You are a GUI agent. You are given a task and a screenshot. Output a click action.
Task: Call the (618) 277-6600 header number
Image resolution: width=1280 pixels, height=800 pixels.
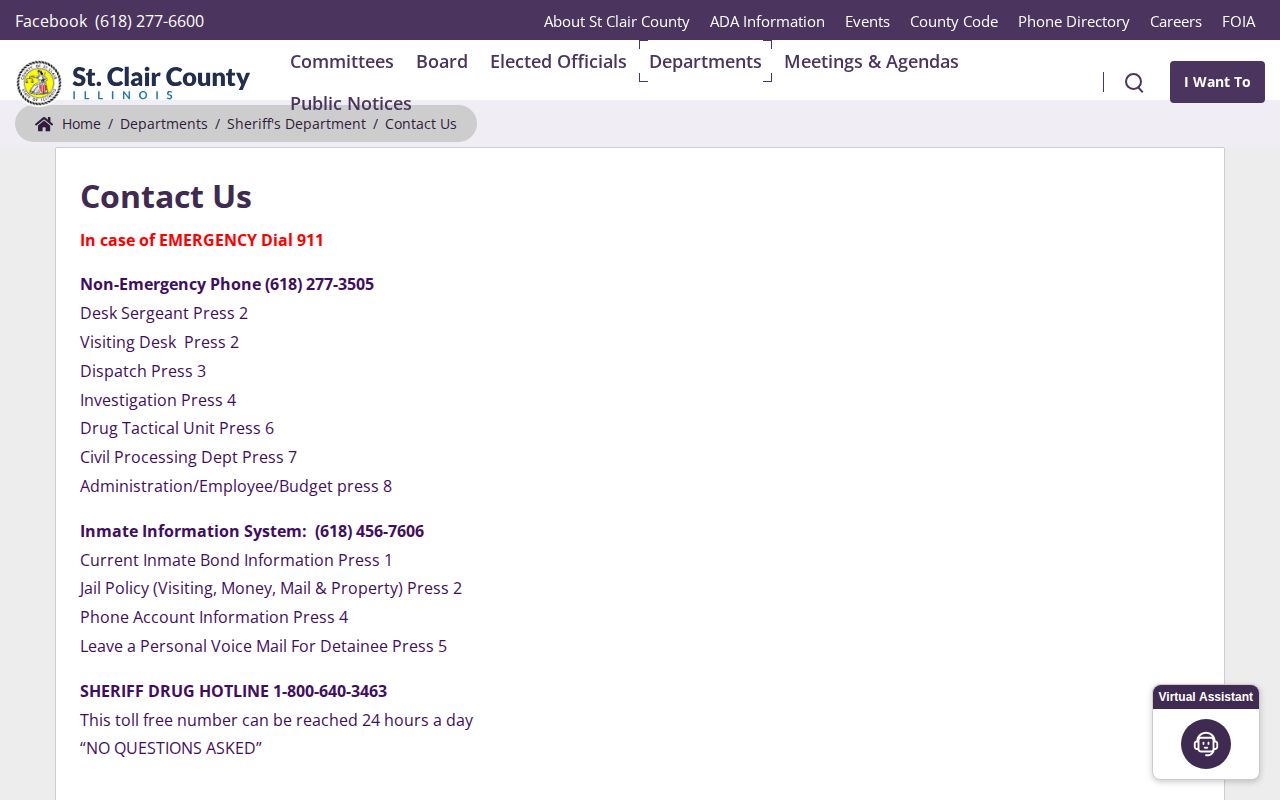point(149,21)
